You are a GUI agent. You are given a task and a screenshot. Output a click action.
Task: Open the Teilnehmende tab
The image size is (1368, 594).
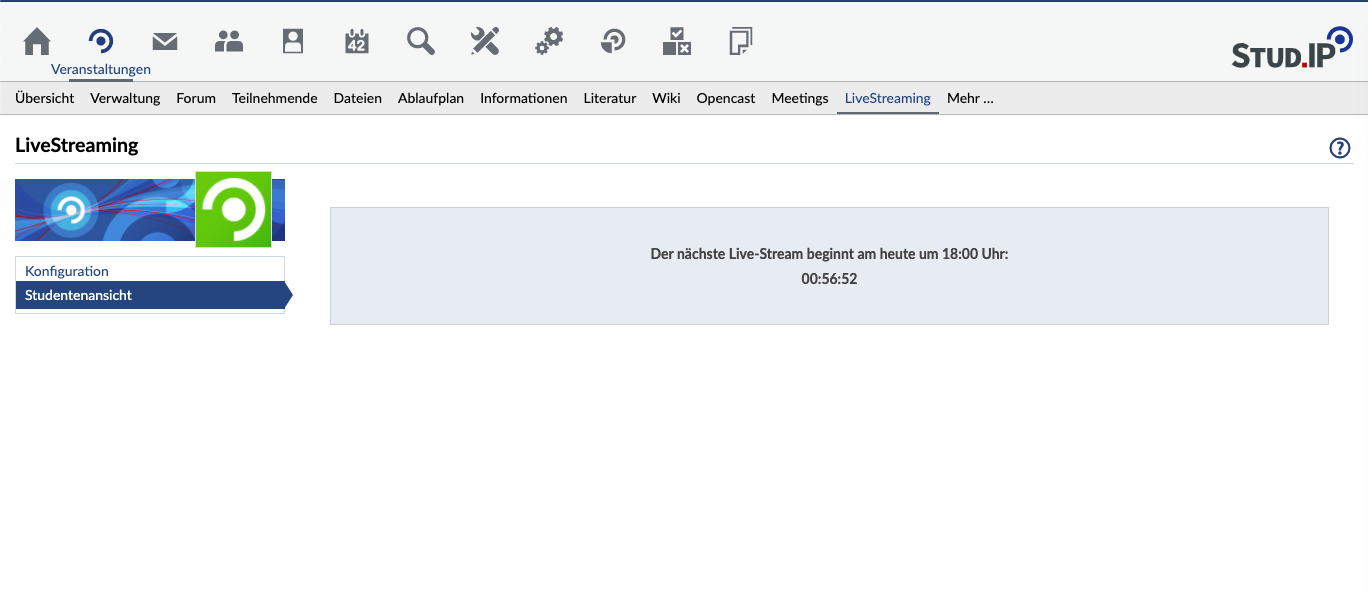coord(274,98)
